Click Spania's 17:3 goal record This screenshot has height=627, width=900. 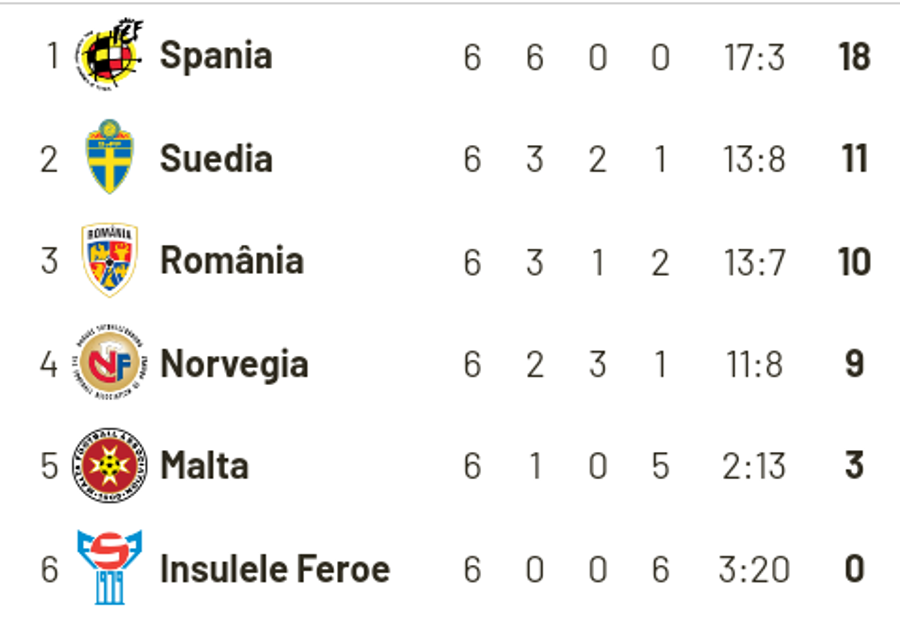point(754,57)
